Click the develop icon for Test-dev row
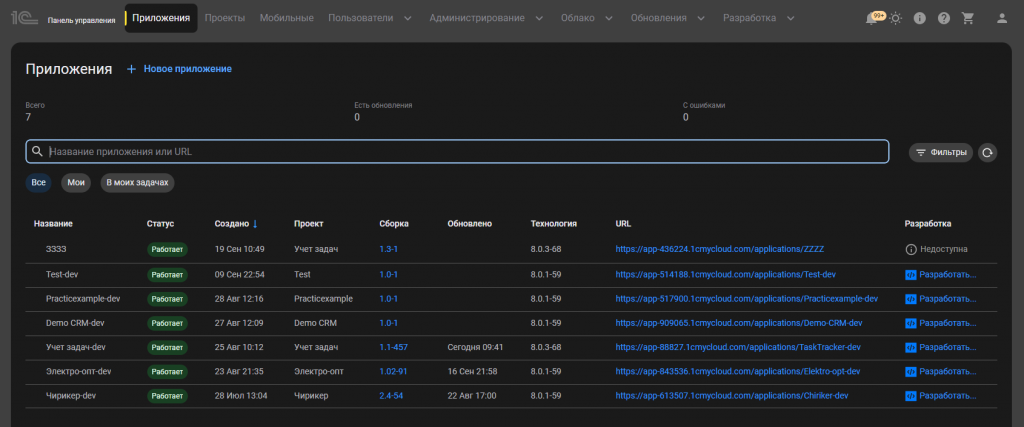Image resolution: width=1024 pixels, height=427 pixels. pos(910,274)
